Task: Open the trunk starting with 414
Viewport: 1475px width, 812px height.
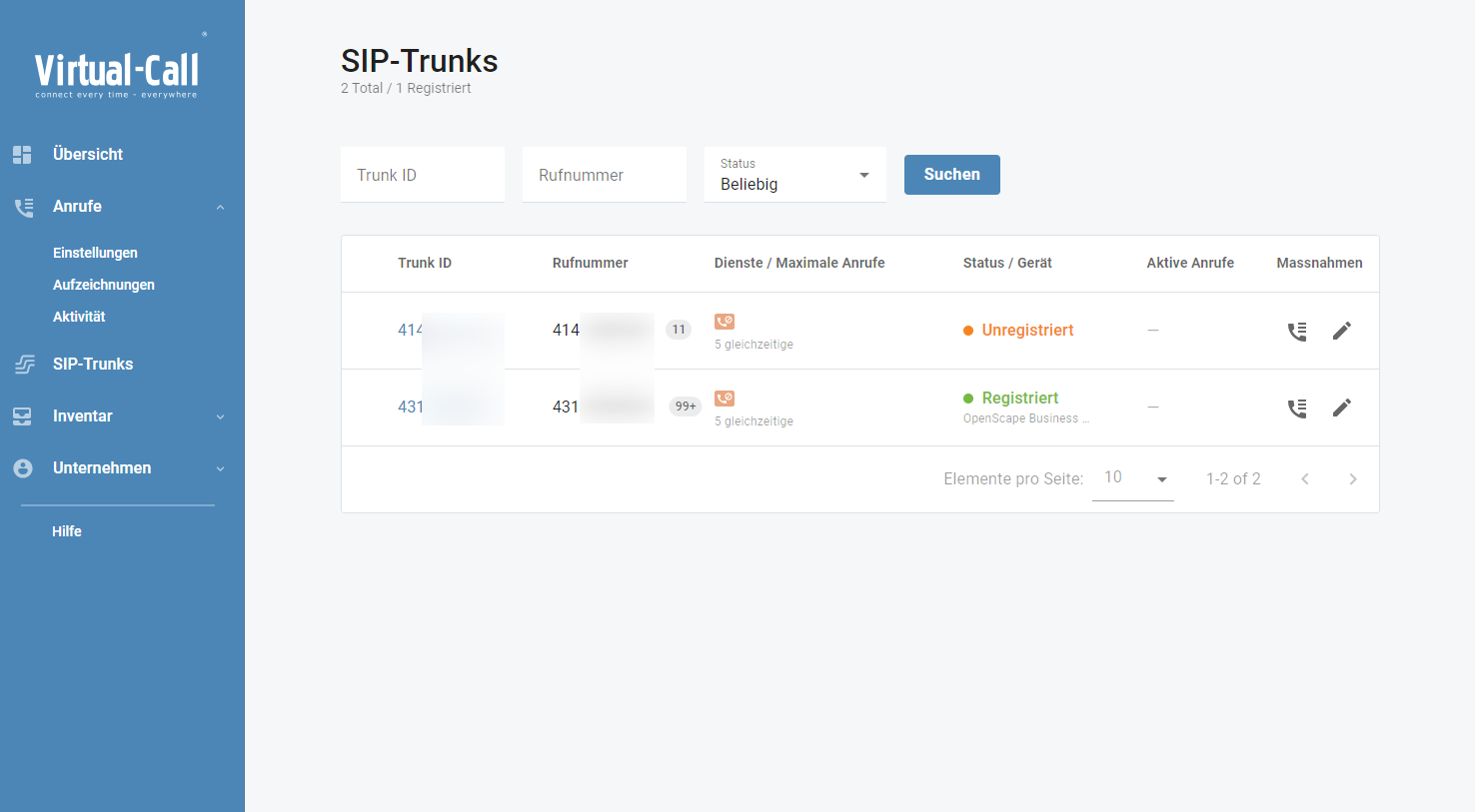Action: 411,330
